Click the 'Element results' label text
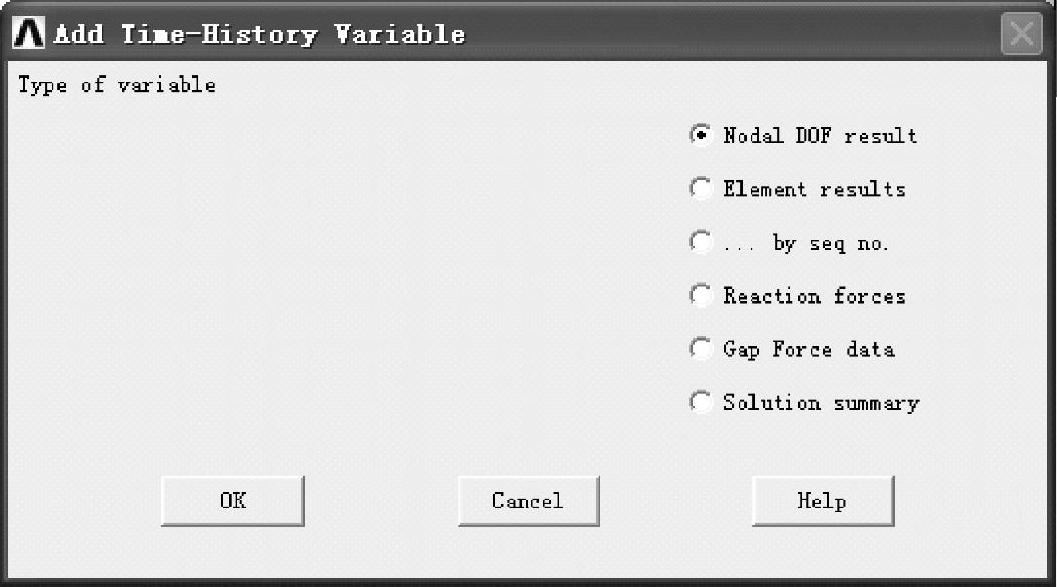Viewport: 1057px width, 587px height. [814, 189]
